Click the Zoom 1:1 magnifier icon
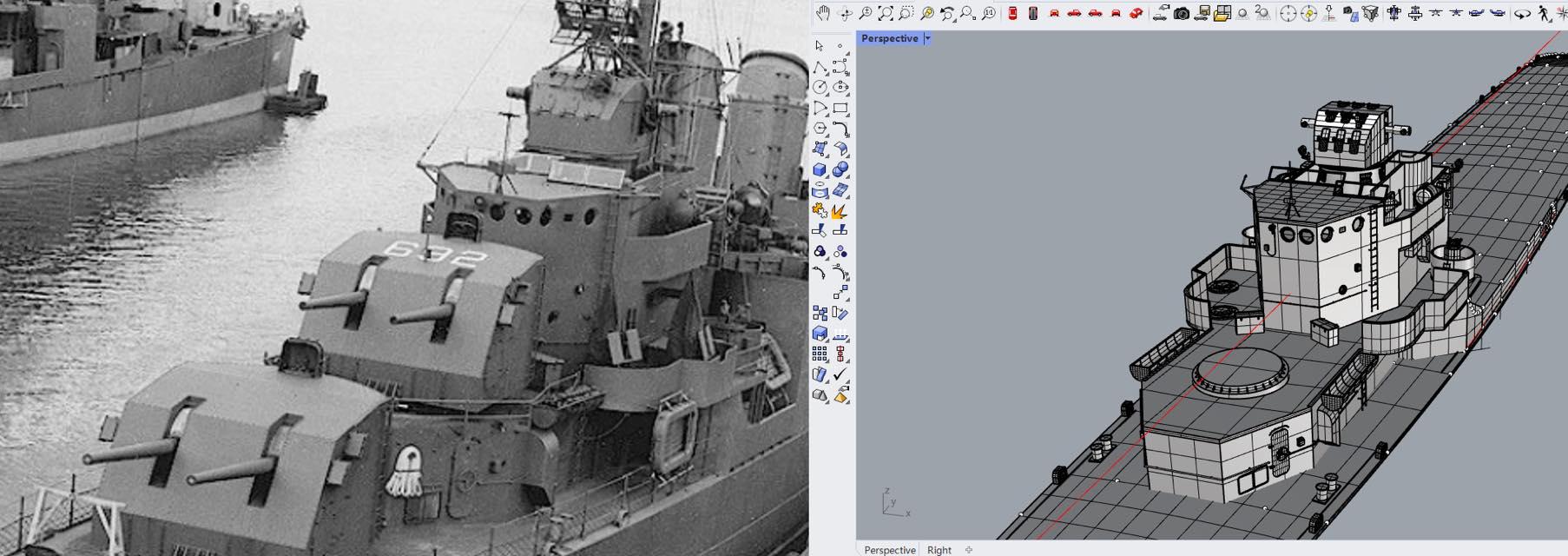1568x556 pixels. [x=989, y=13]
